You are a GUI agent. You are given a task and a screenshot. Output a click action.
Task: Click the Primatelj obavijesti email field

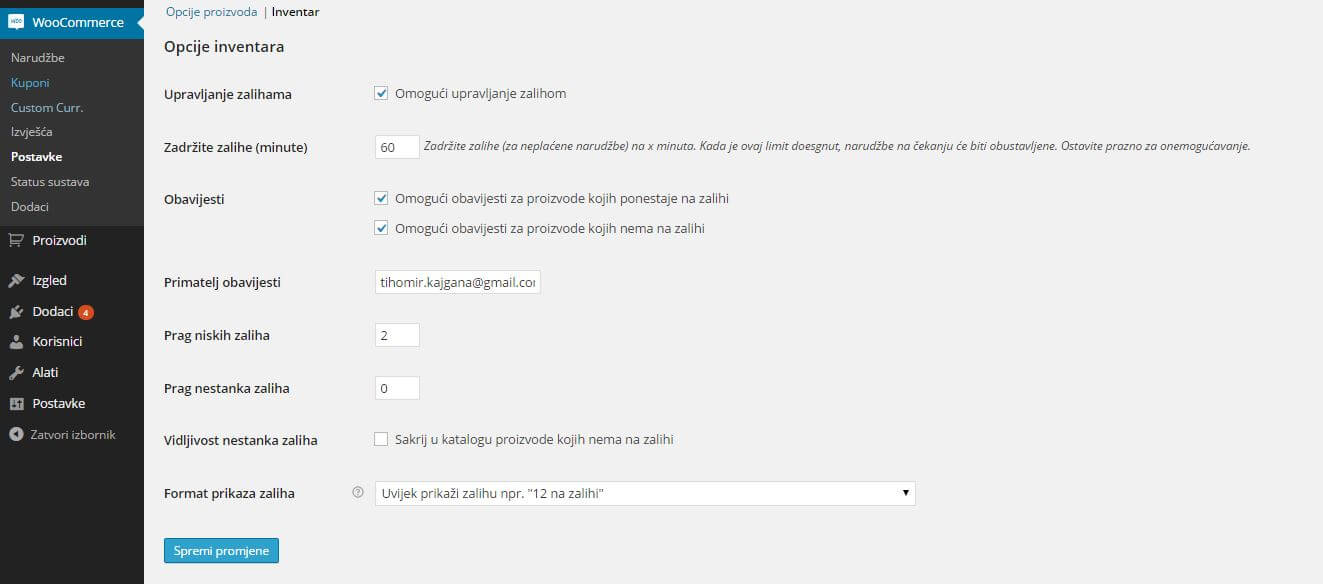457,283
